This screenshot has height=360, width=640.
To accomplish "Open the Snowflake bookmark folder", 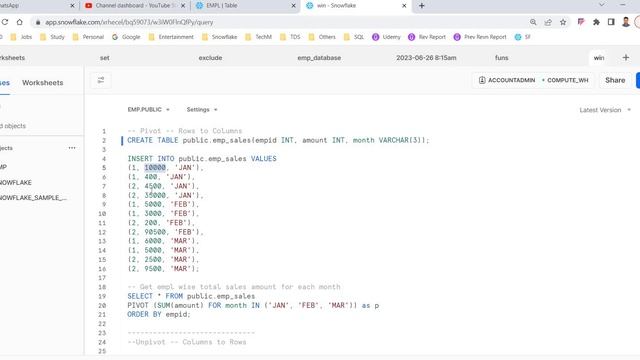I will coord(220,37).
